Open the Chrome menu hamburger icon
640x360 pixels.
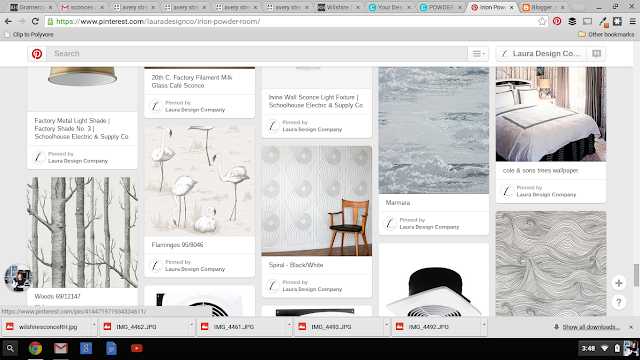[x=632, y=21]
